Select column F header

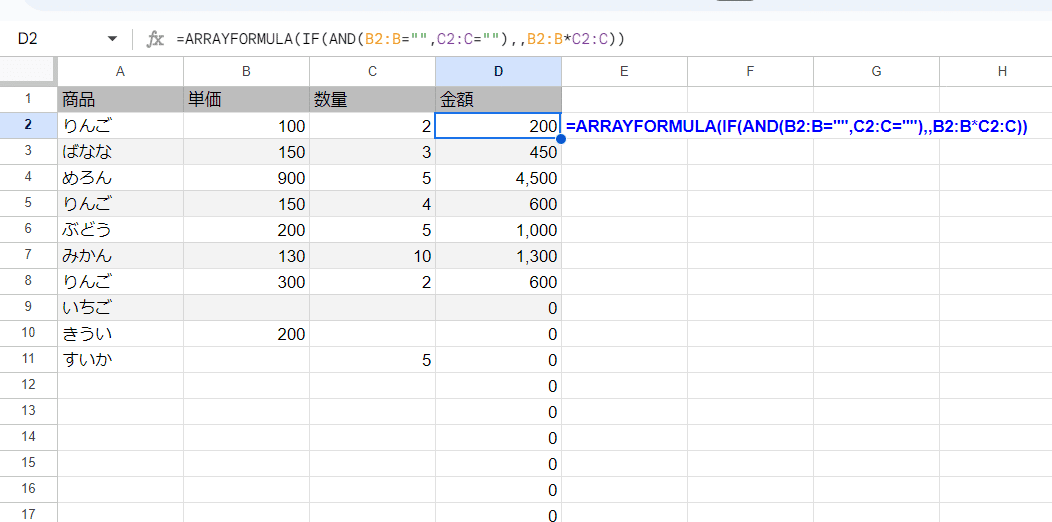pos(750,72)
